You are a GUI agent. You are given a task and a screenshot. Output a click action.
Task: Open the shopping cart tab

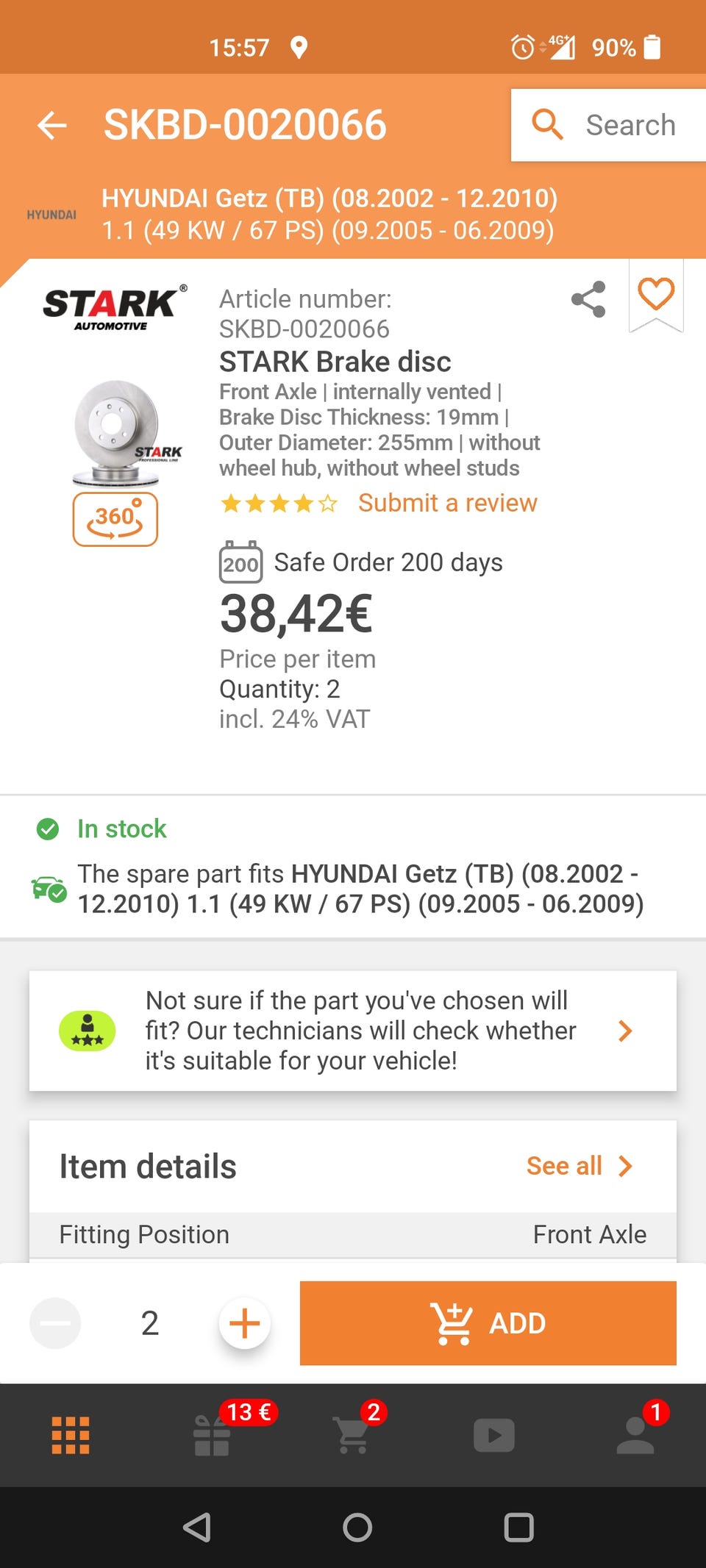tap(353, 1434)
